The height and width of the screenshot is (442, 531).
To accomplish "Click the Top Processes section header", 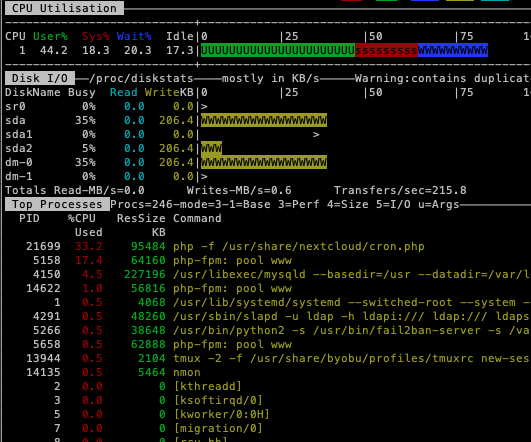I will [x=57, y=204].
